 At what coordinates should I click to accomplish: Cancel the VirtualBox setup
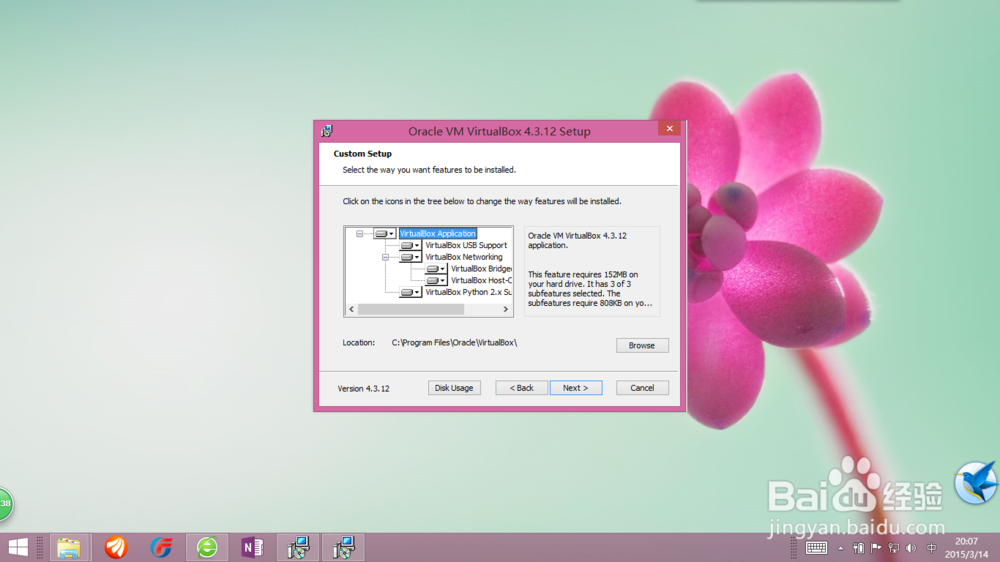[x=642, y=388]
